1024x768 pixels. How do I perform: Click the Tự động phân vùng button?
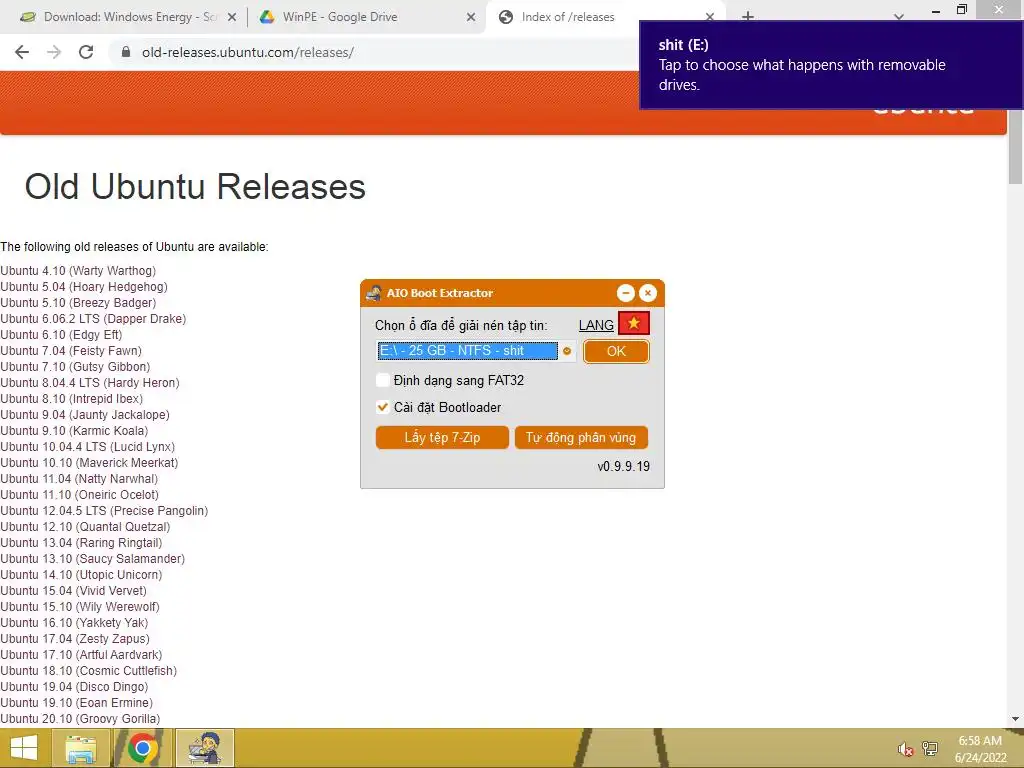[581, 438]
